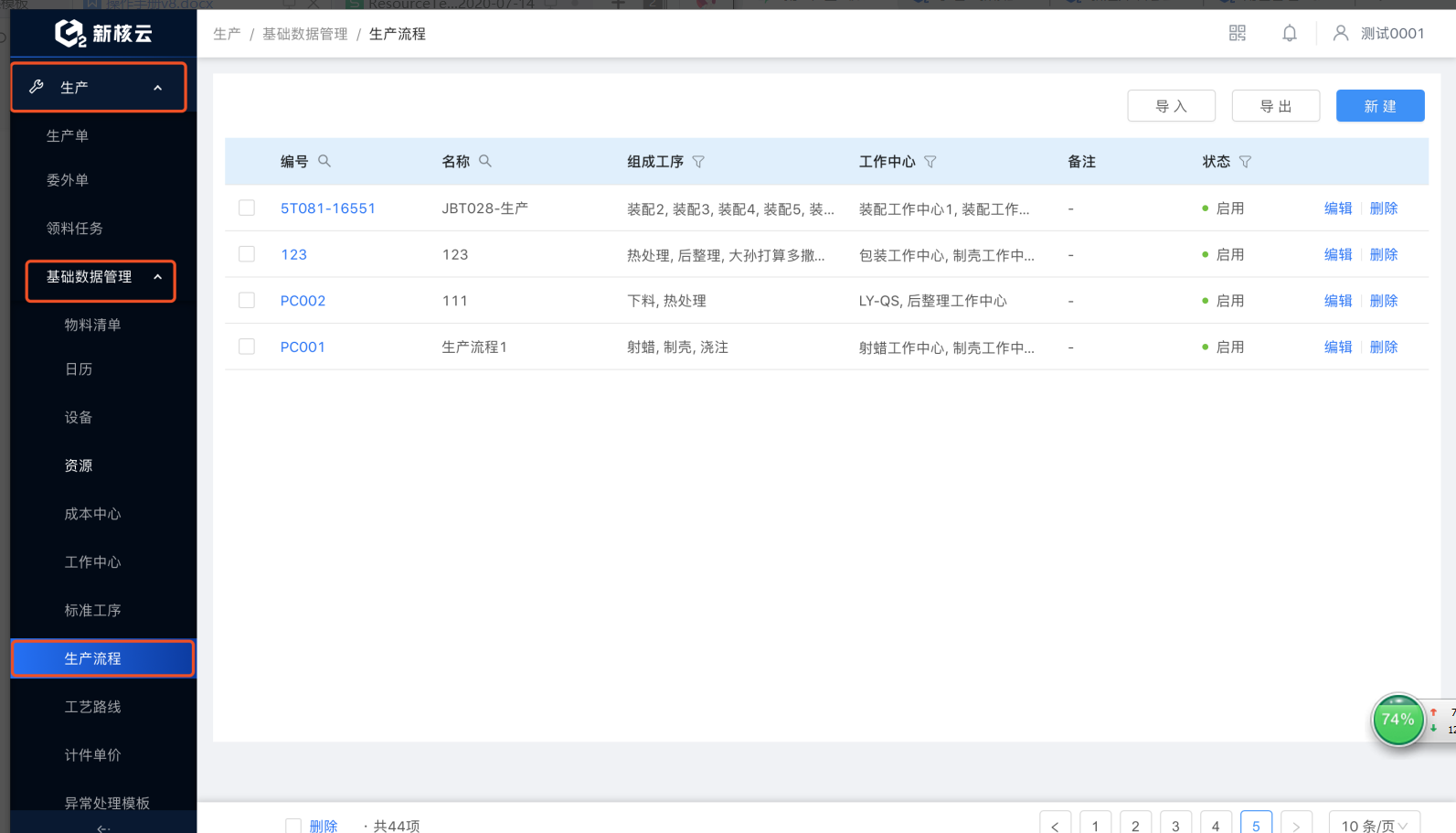Collapse the 生产 menu chevron

click(x=157, y=88)
